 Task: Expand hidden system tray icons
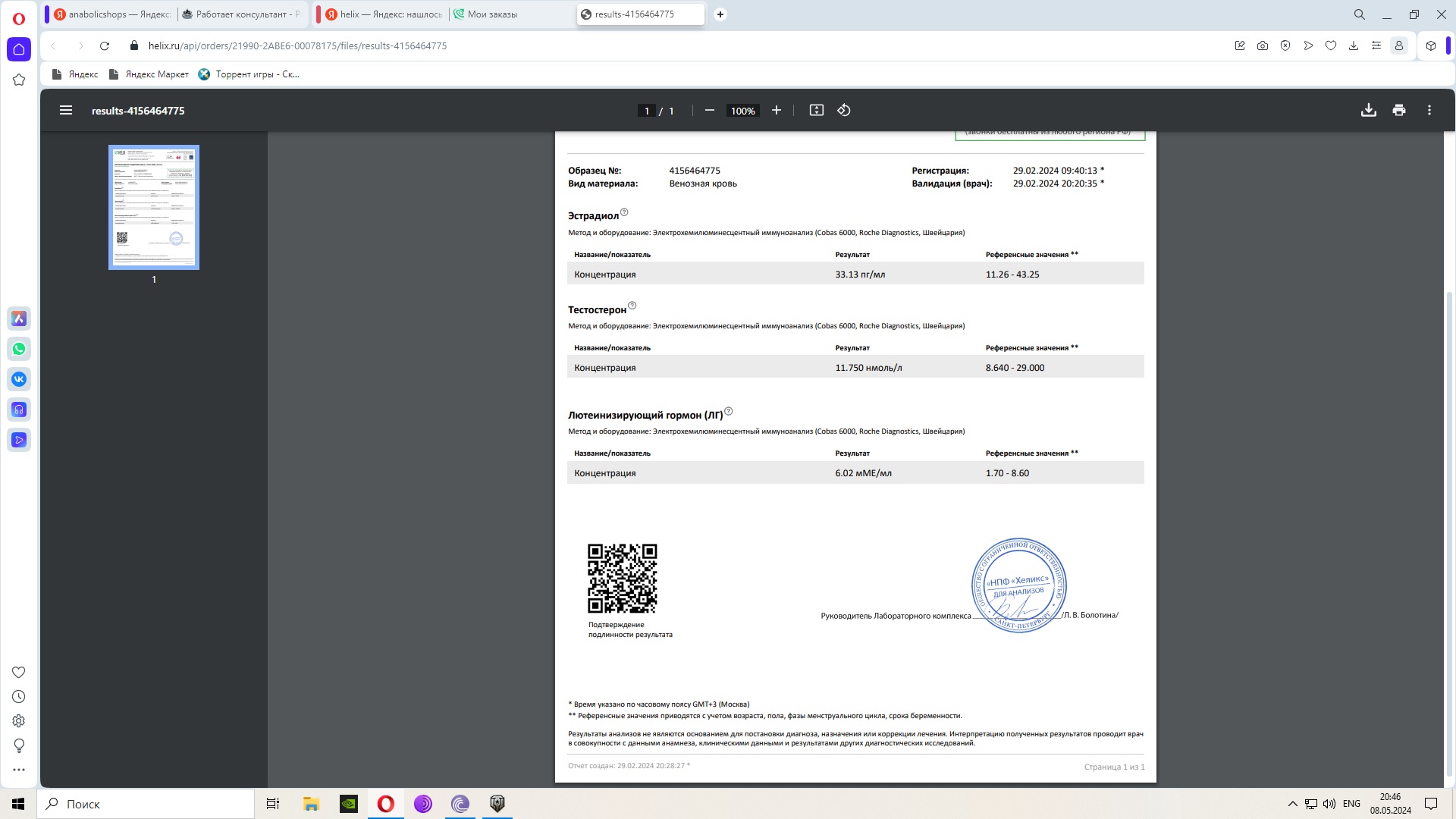click(1293, 804)
